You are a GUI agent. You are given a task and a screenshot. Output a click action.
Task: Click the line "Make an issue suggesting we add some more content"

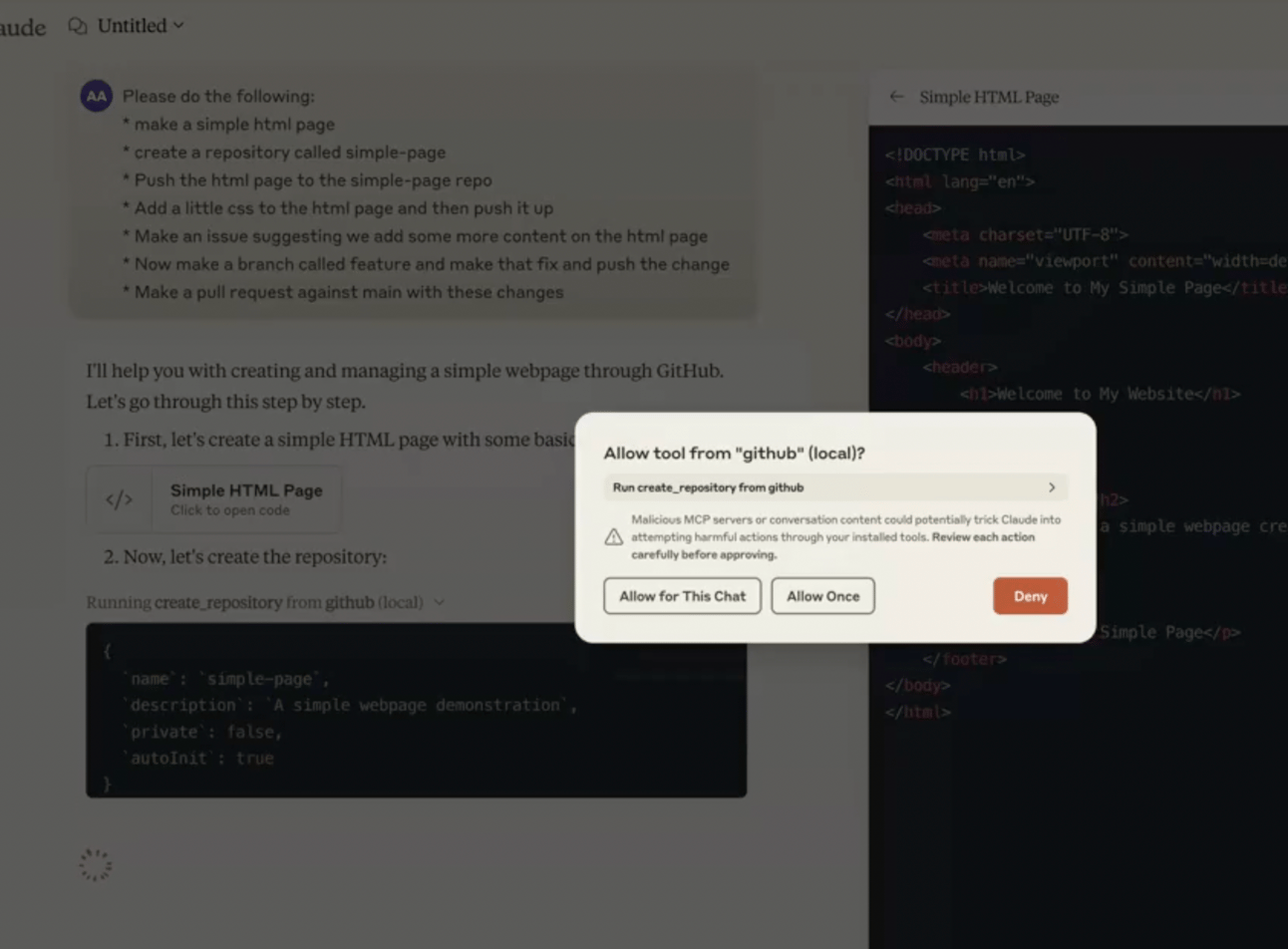[421, 236]
